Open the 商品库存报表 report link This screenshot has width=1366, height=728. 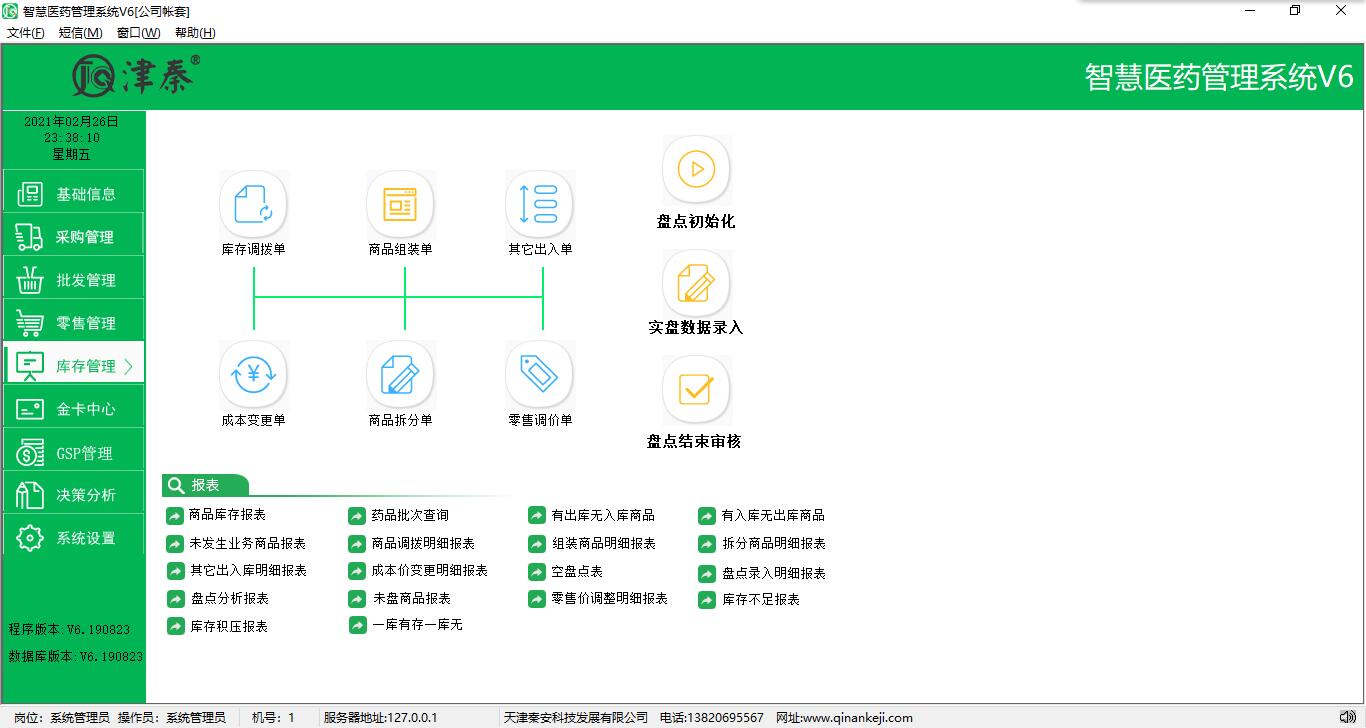coord(227,515)
